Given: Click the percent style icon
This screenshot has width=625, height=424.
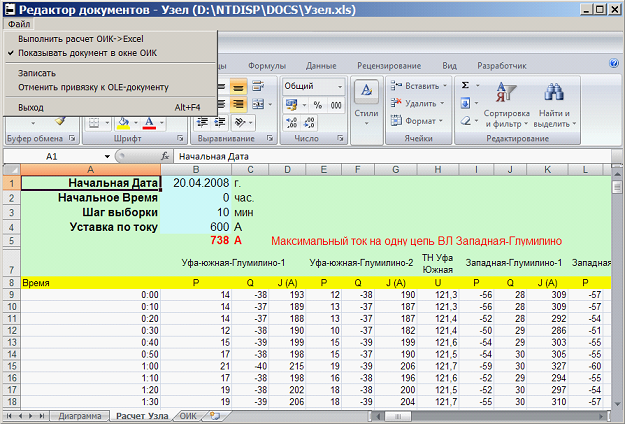Looking at the screenshot, I should (x=318, y=104).
